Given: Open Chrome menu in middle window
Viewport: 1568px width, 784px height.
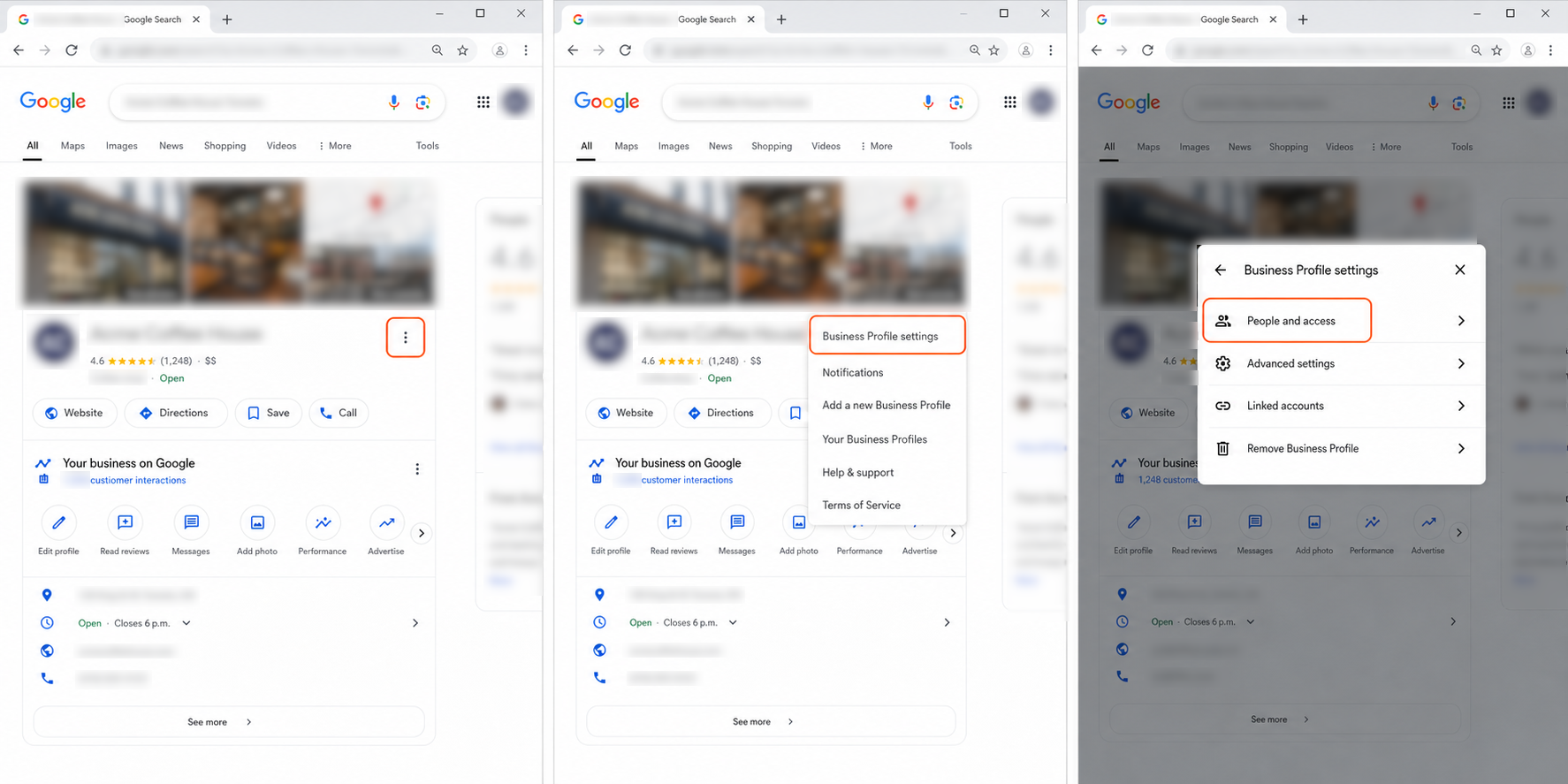Looking at the screenshot, I should tap(1050, 50).
